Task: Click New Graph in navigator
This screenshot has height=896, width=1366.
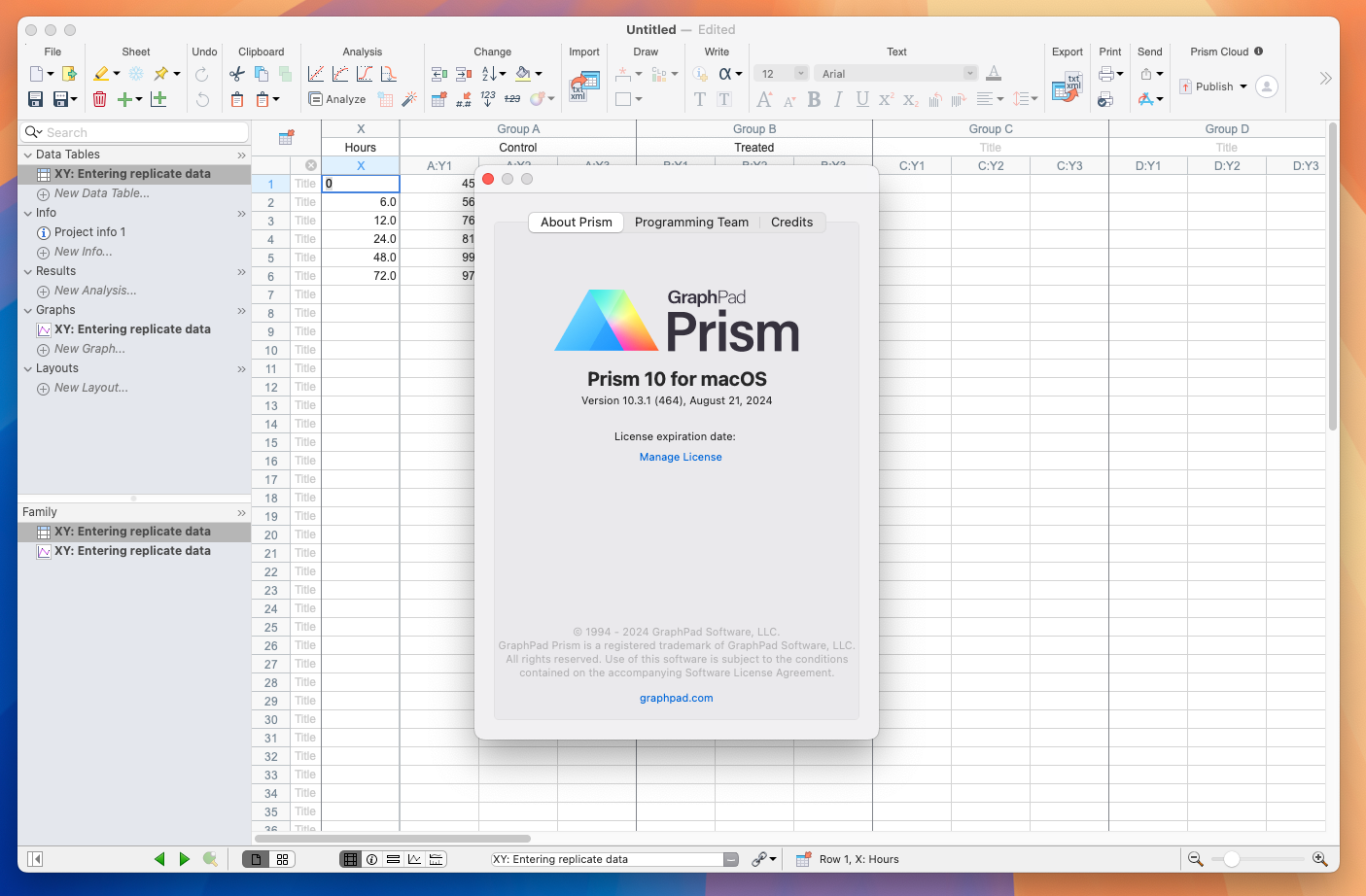Action: (x=89, y=349)
